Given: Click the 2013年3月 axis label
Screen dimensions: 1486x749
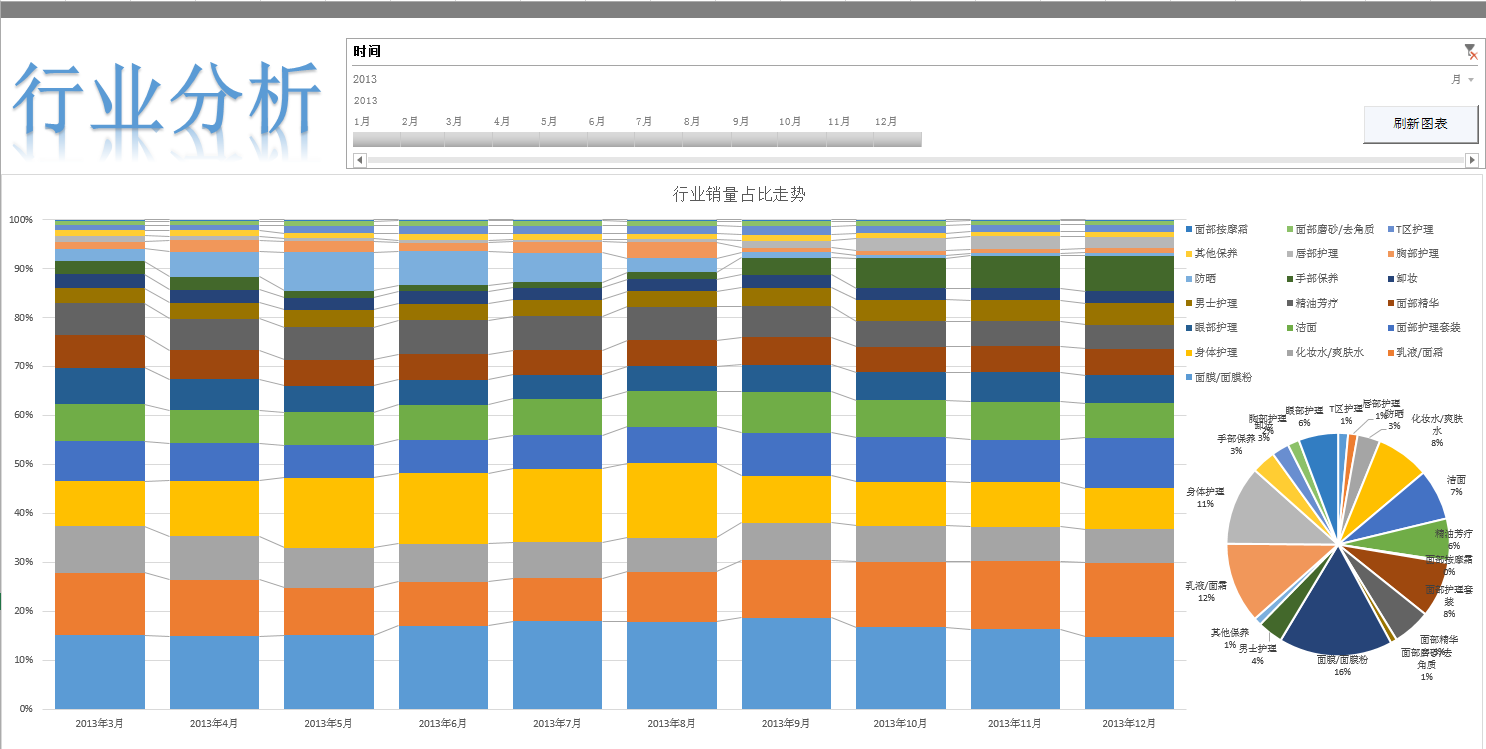Looking at the screenshot, I should pos(98,723).
